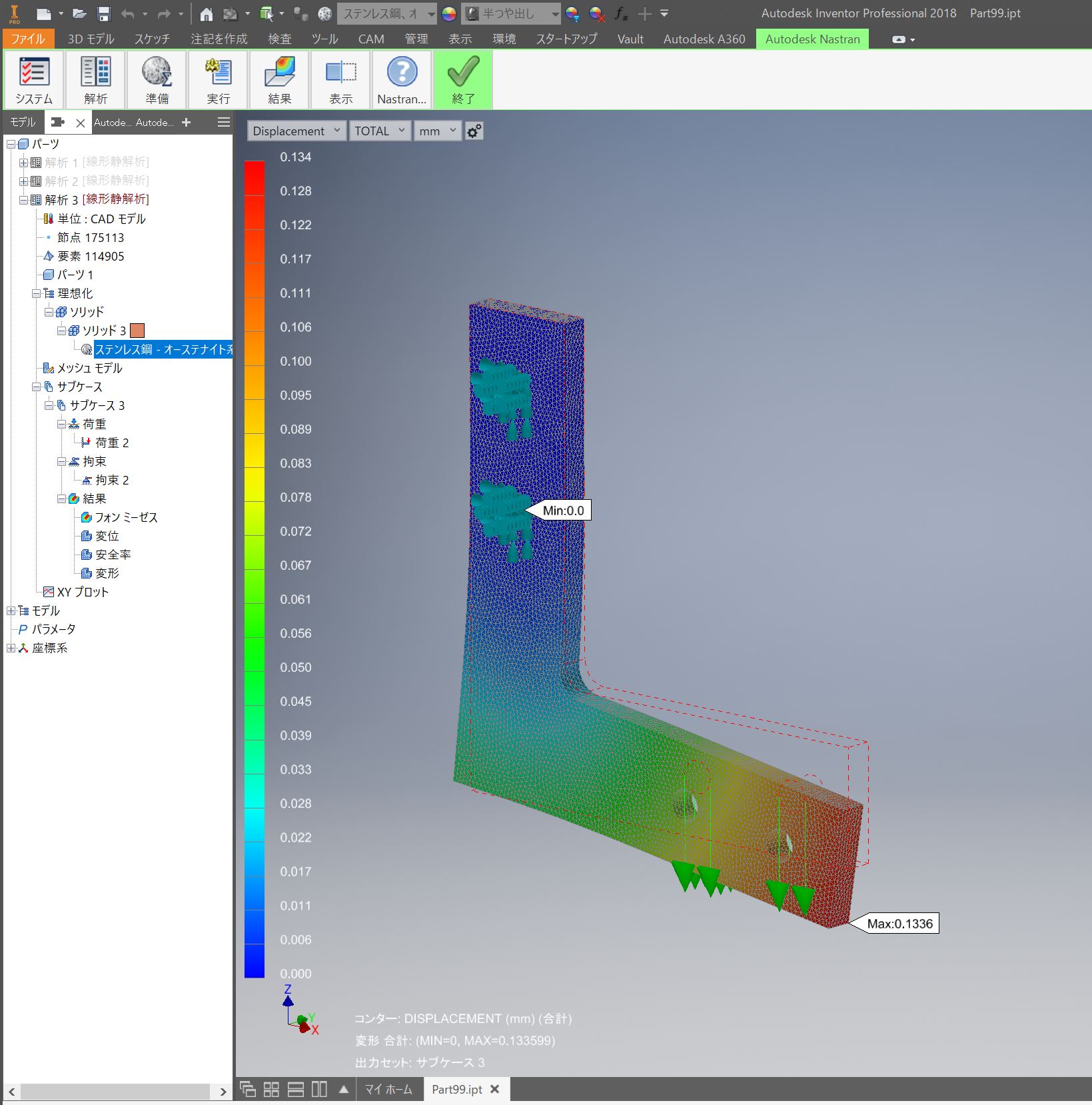Click the ソリッド 3 color swatch

click(x=137, y=331)
